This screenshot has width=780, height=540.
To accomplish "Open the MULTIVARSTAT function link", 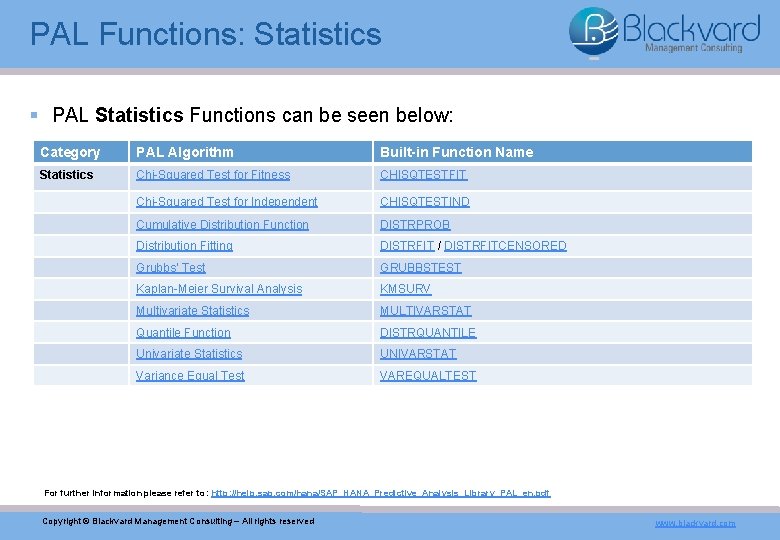I will coord(425,311).
